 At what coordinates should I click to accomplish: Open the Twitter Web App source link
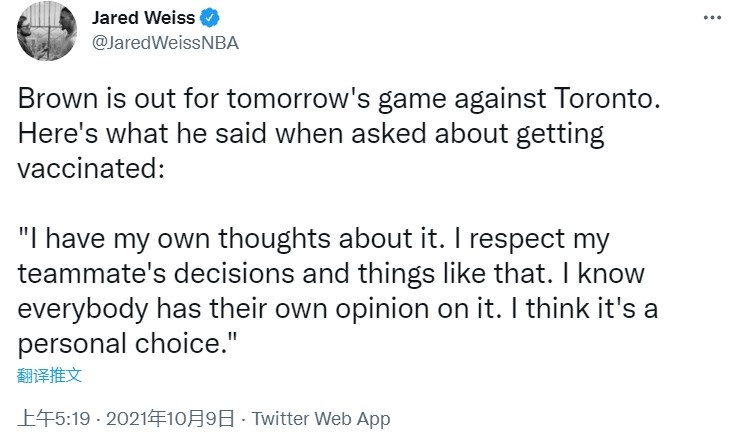click(321, 418)
